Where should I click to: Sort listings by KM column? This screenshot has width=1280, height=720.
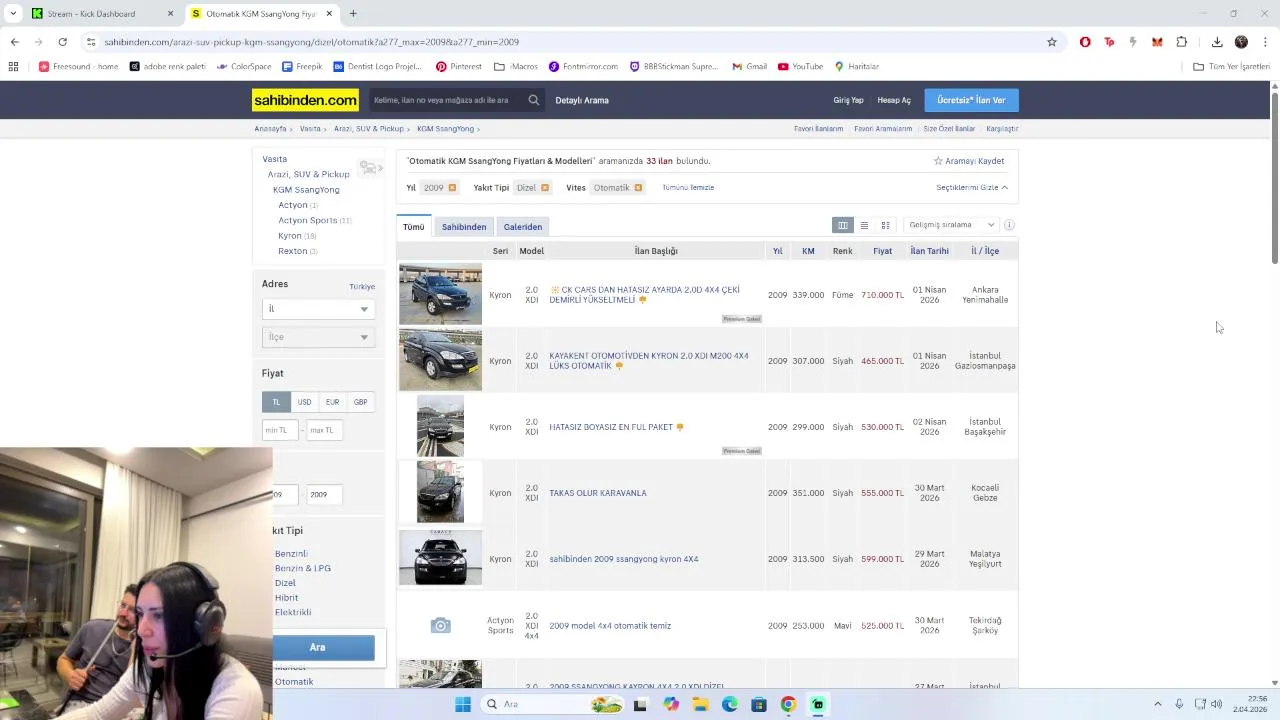point(808,251)
